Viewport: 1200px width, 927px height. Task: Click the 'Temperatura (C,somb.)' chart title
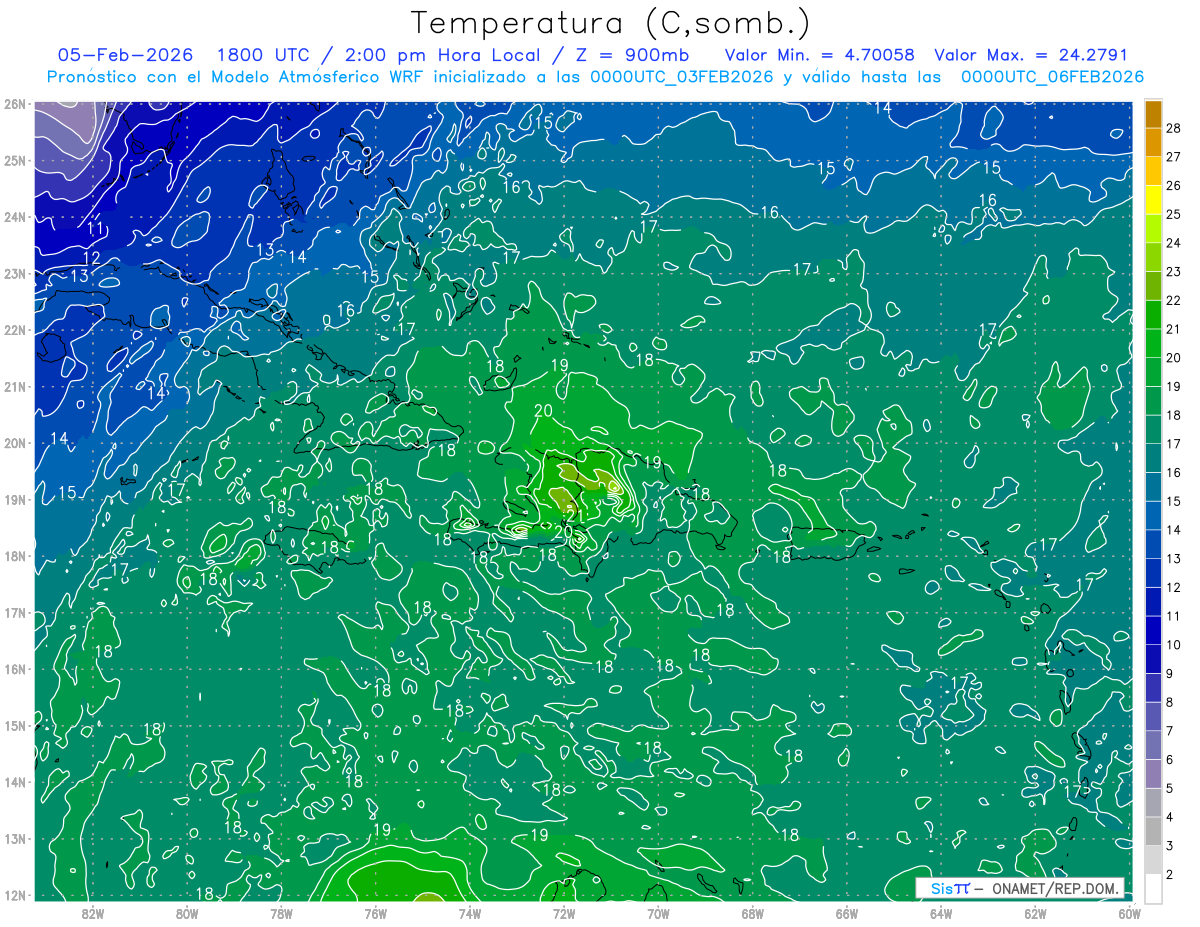[x=610, y=23]
